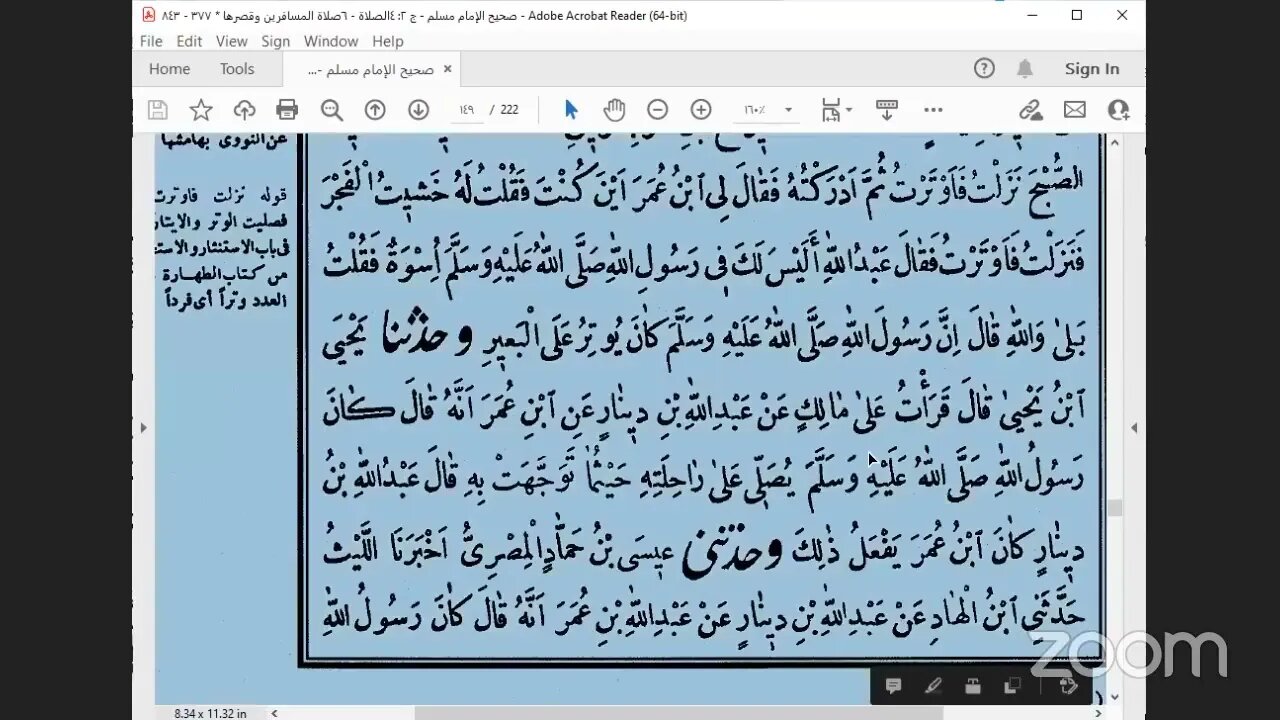Select the stamp tool in floating bar

coord(973,686)
